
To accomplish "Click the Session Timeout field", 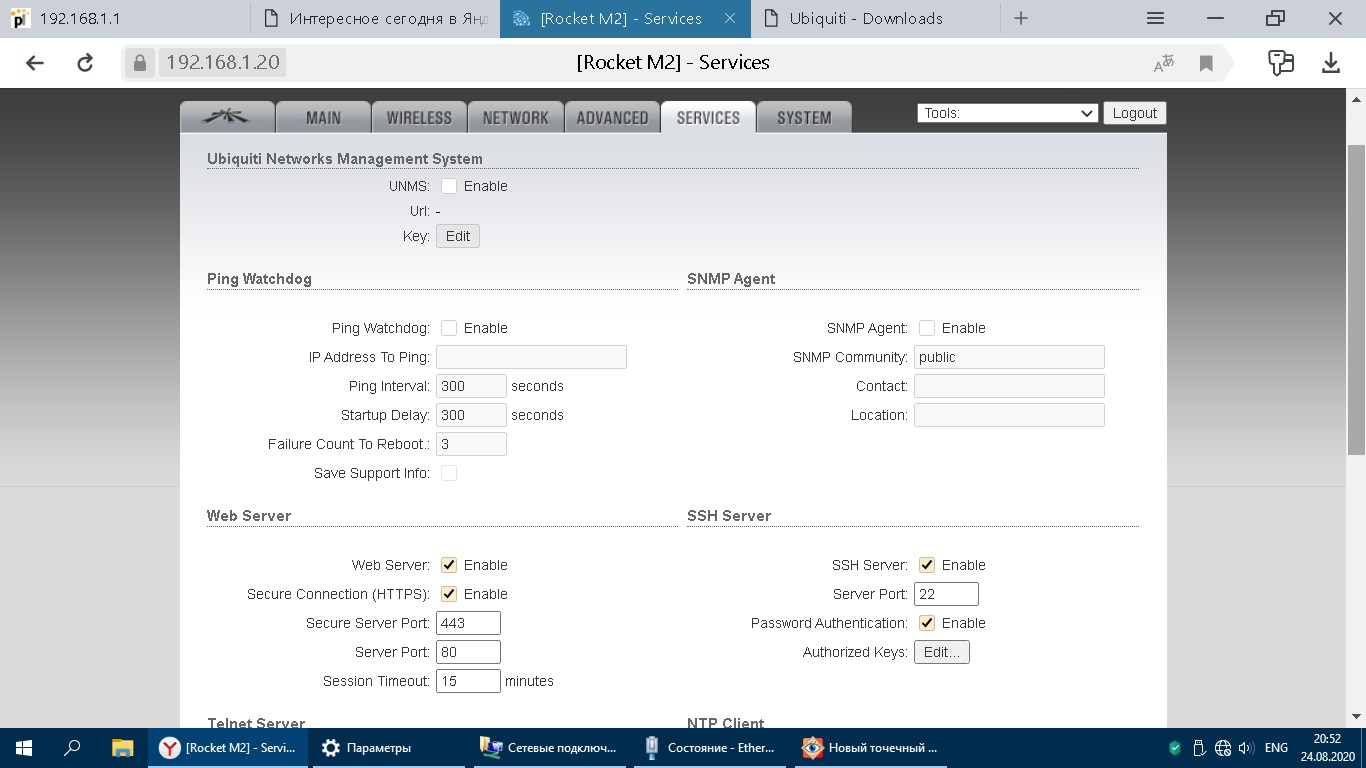I will (x=468, y=681).
